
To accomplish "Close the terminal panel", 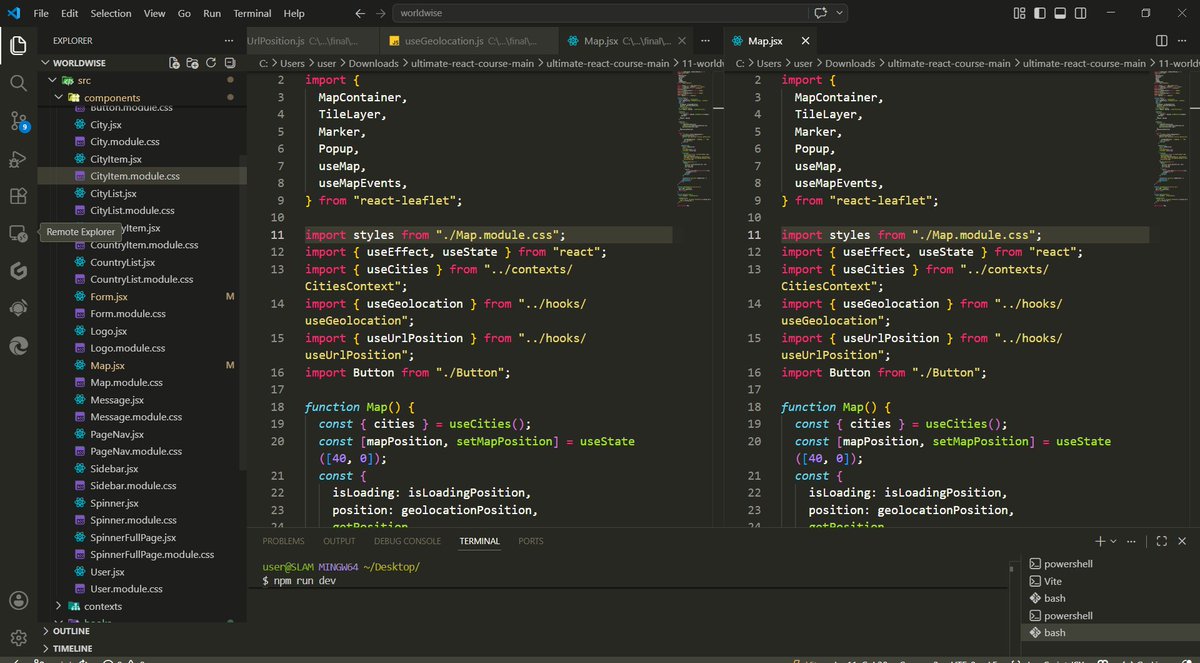I will tap(1182, 541).
